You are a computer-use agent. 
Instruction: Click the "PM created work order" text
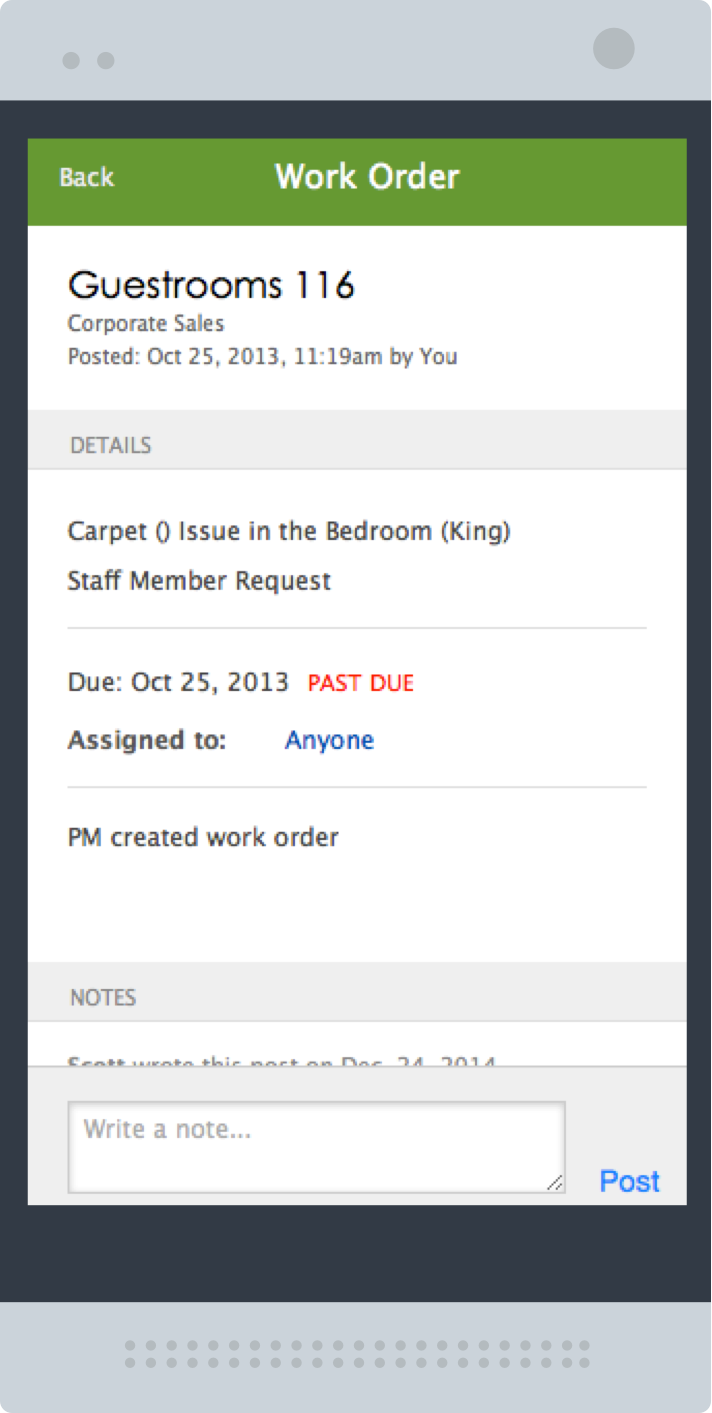[203, 837]
